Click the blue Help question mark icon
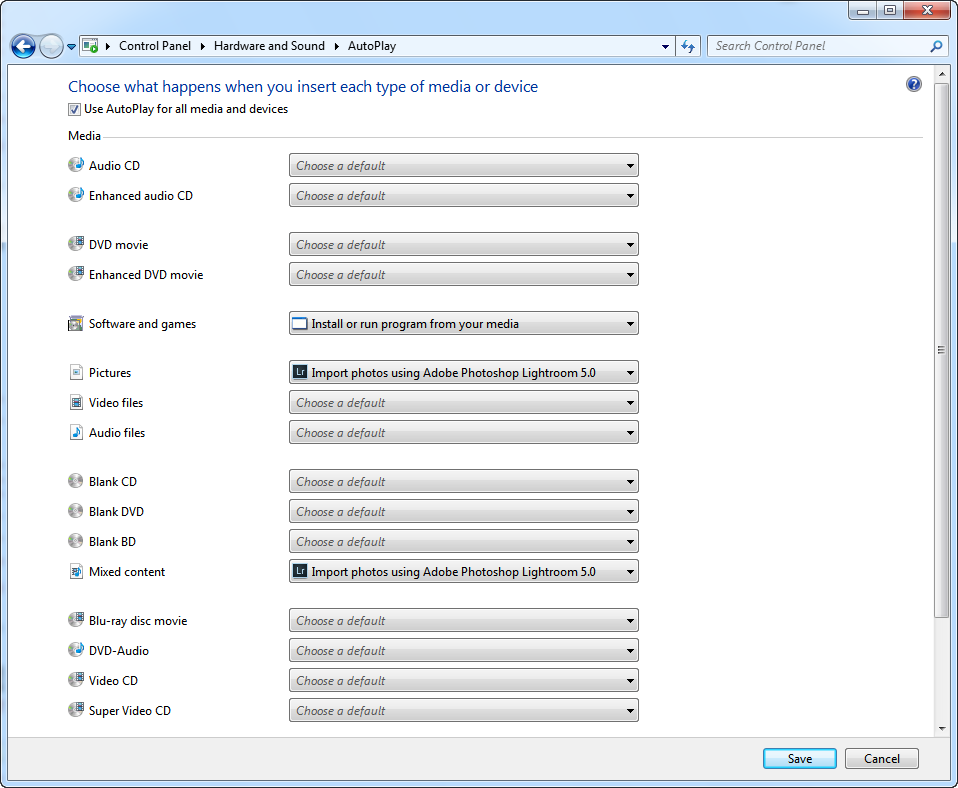The height and width of the screenshot is (788, 958). click(x=913, y=85)
